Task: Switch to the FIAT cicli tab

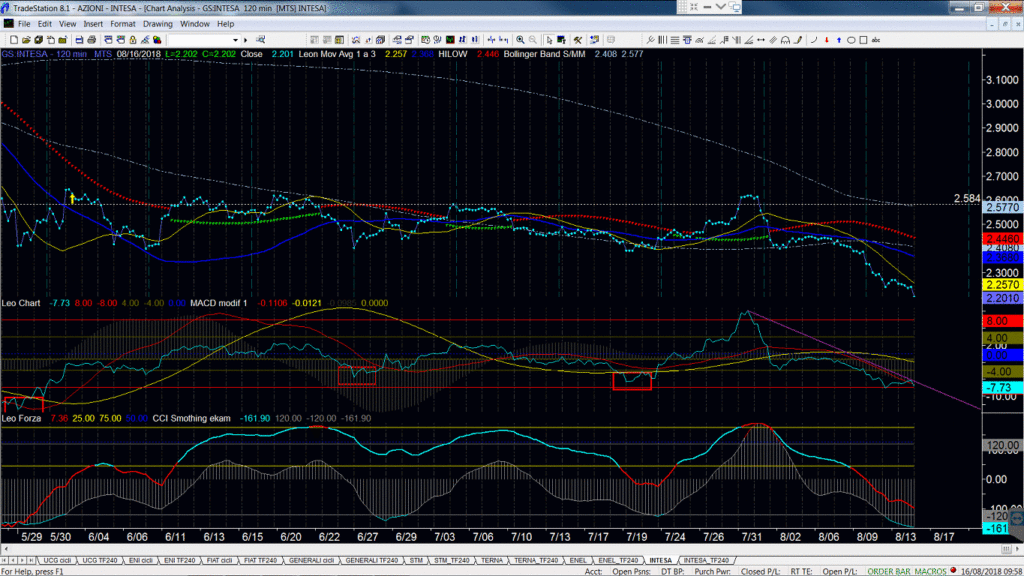Action: coord(219,560)
